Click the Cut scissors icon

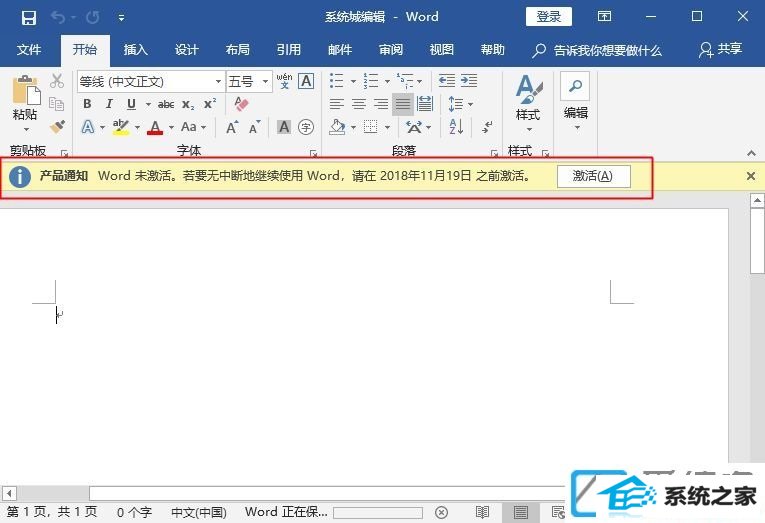pos(57,81)
